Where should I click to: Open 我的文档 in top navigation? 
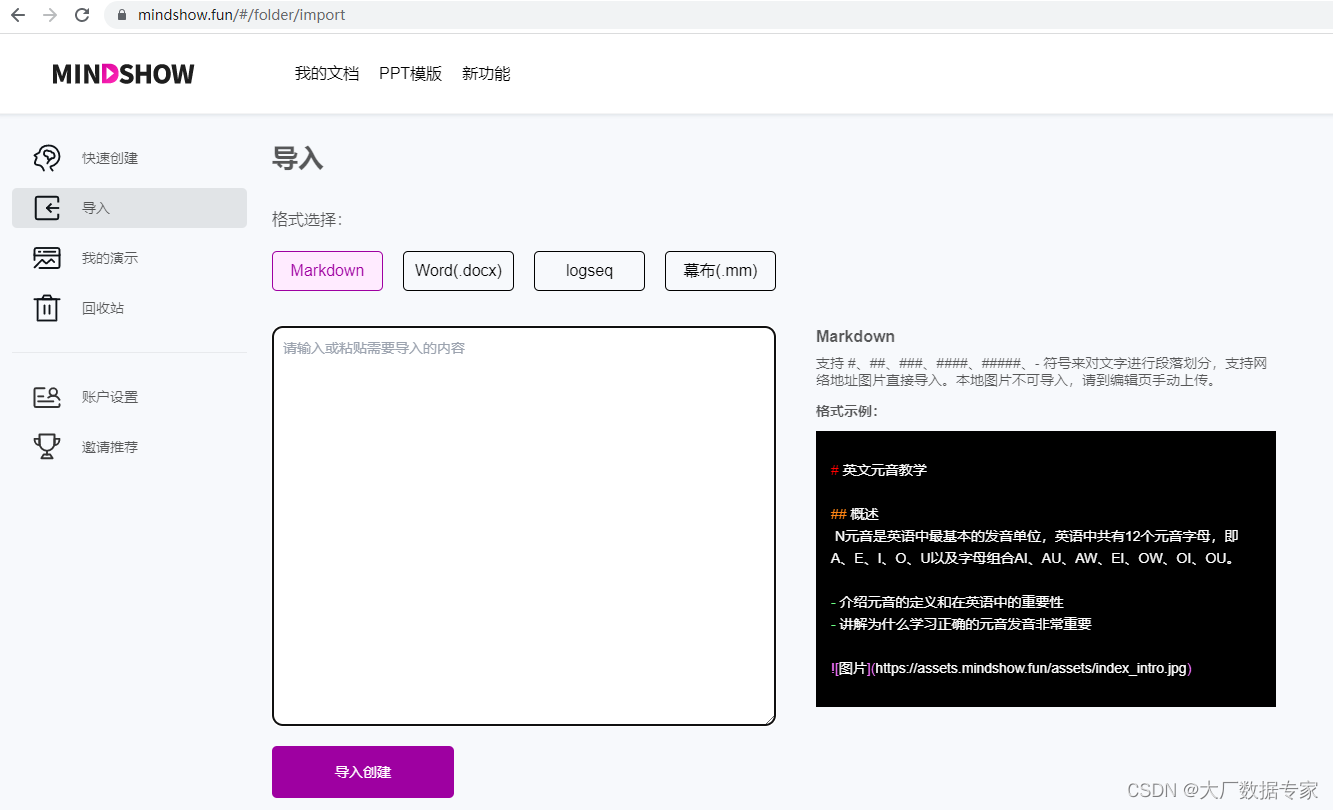(x=326, y=73)
